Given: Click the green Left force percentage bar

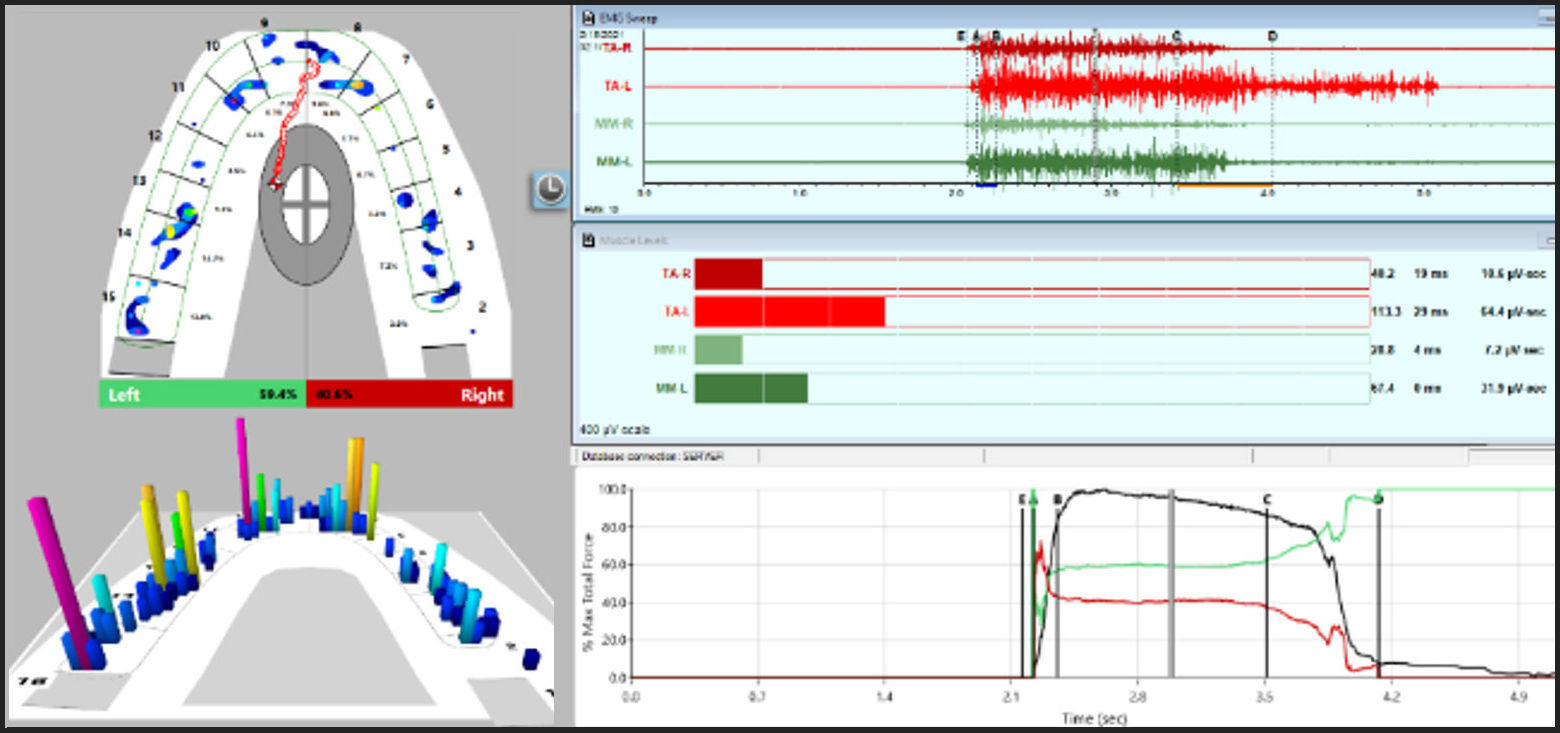Looking at the screenshot, I should click(202, 394).
